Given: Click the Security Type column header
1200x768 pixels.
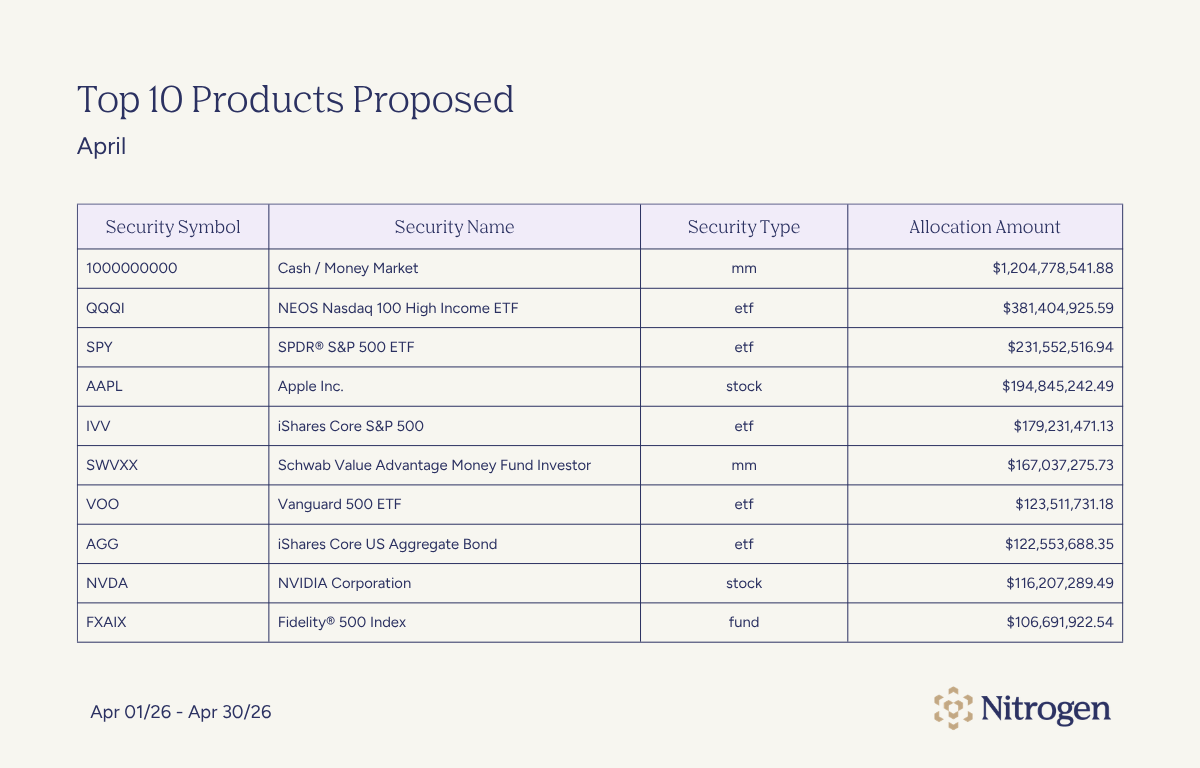Looking at the screenshot, I should (744, 227).
